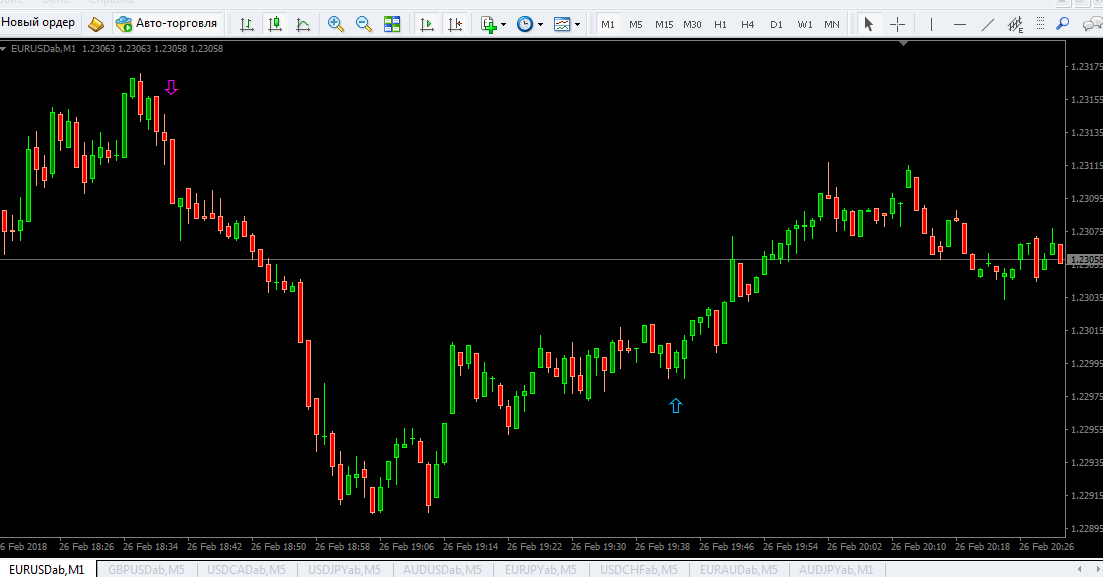Select the horizontal line drawing tool

click(959, 24)
